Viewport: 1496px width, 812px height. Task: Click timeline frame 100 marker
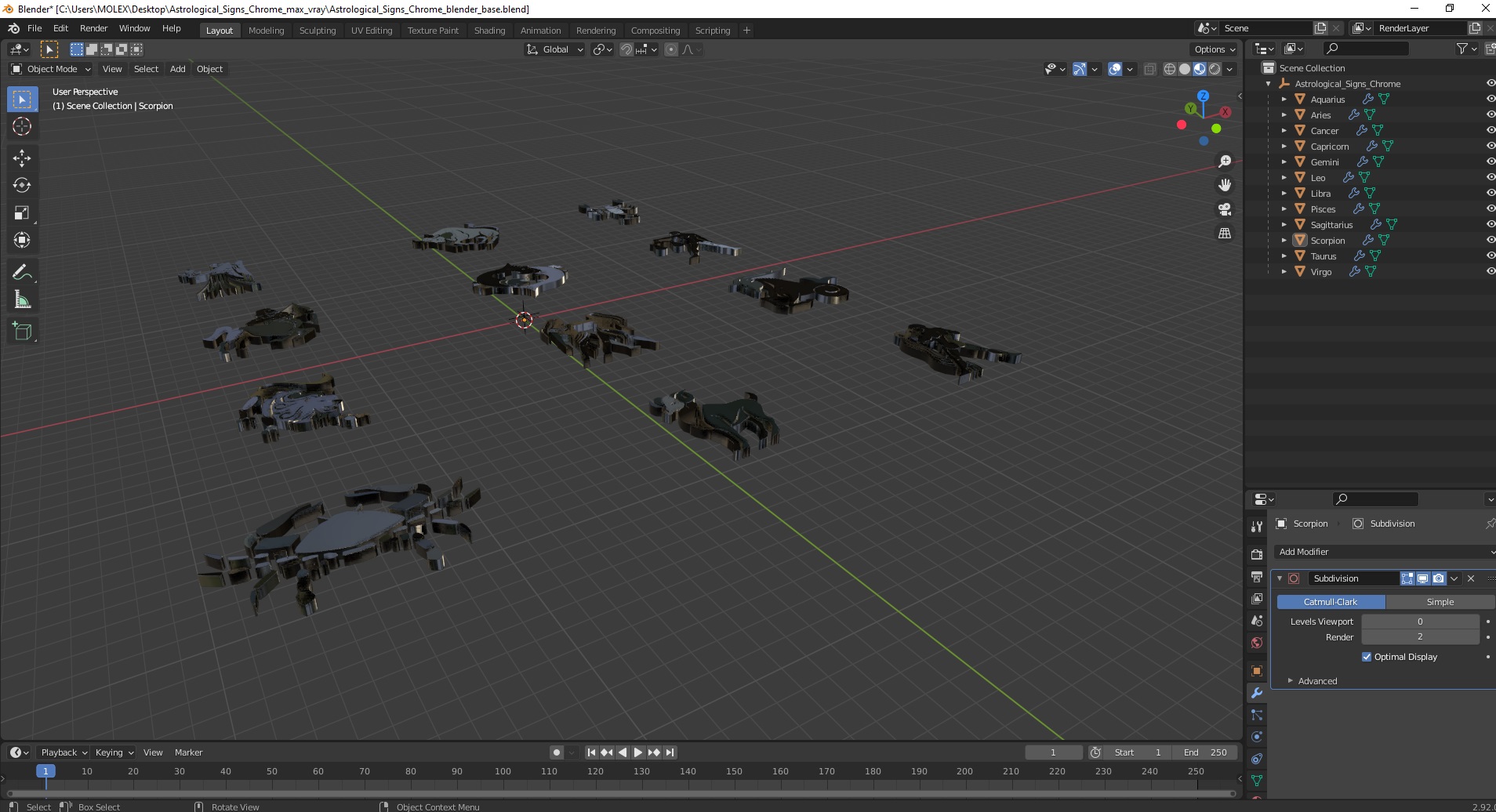(x=503, y=771)
